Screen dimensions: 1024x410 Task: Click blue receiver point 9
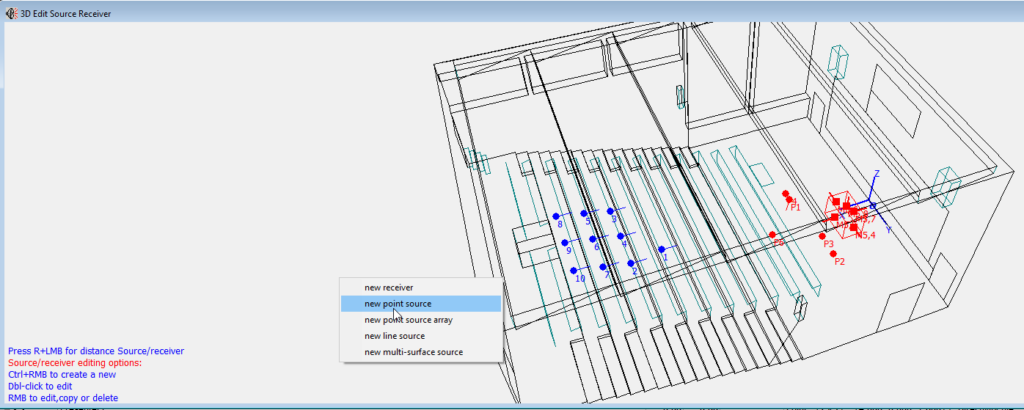click(x=565, y=243)
